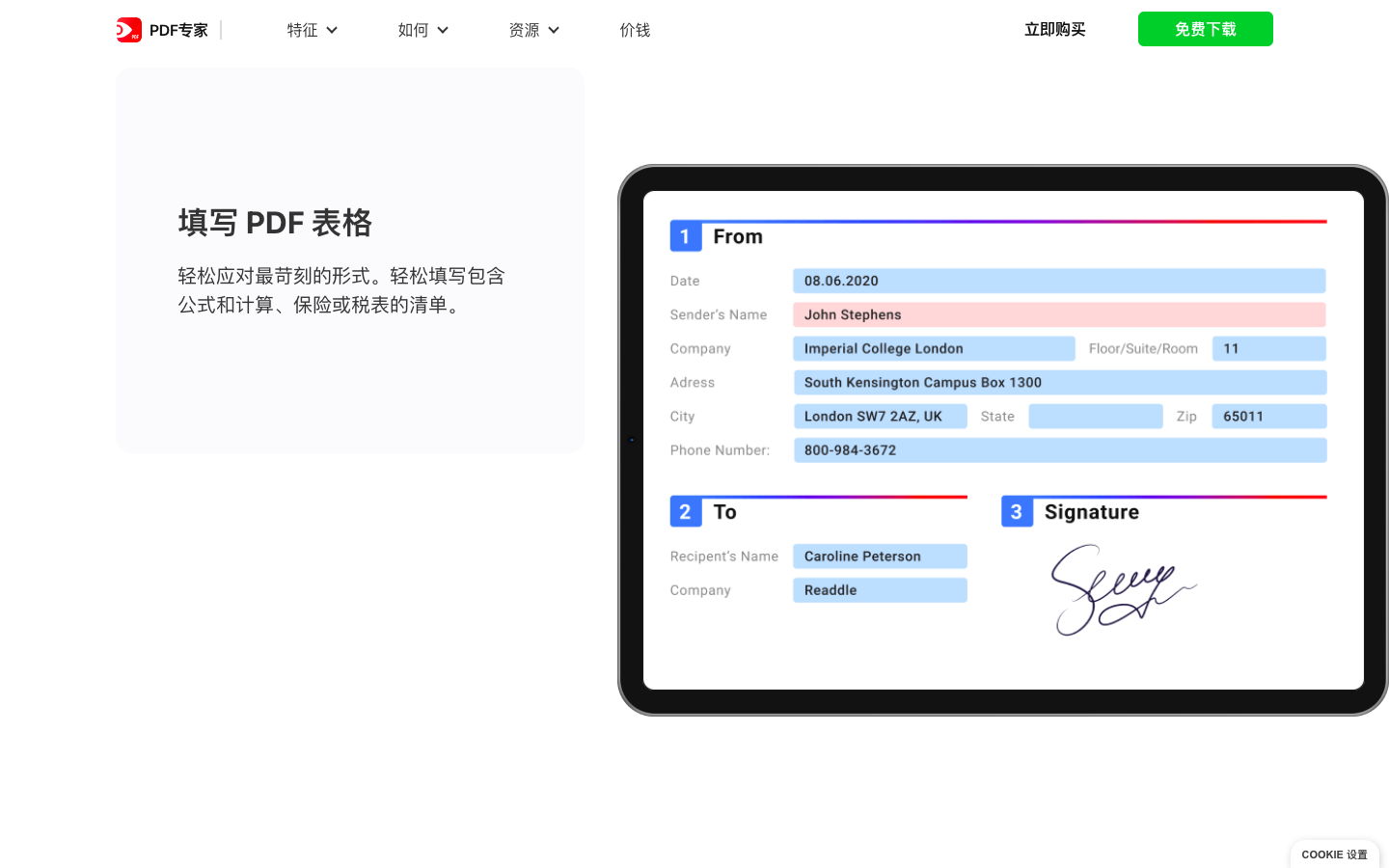1389x868 pixels.
Task: Open the 价钱 pricing page
Action: (635, 30)
